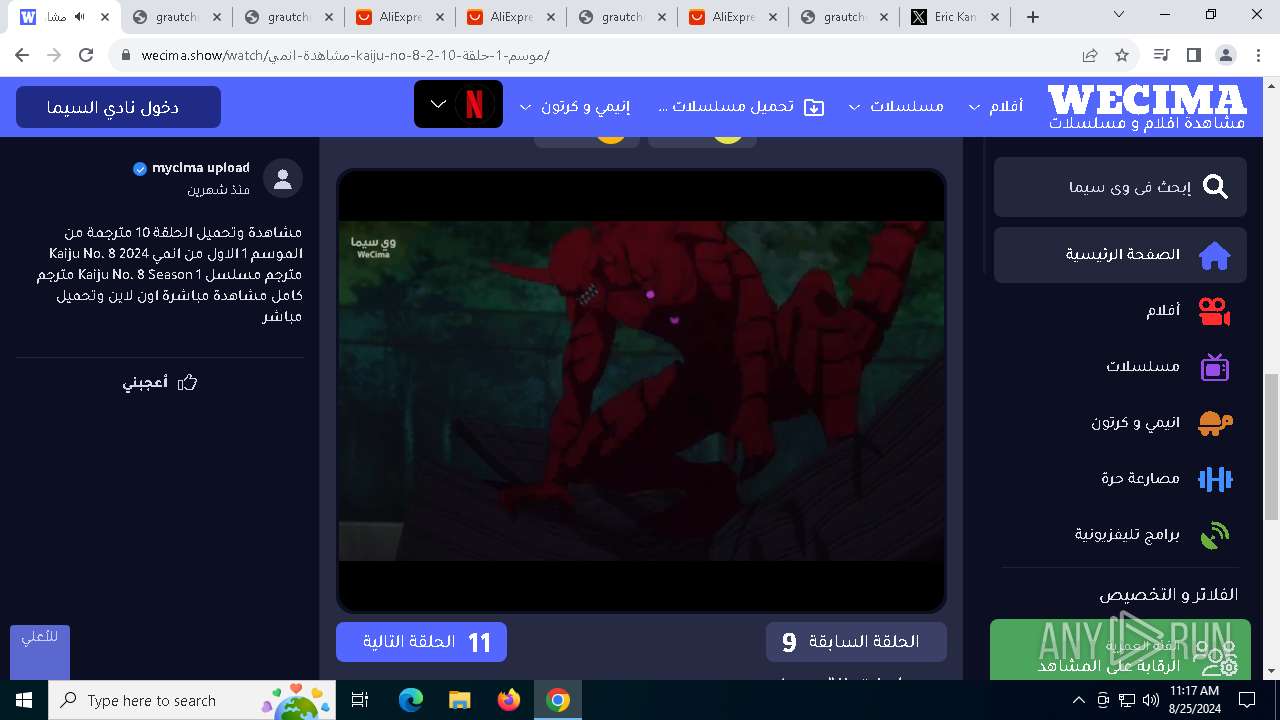Open برامج تليفزيونية satellite icon
The width and height of the screenshot is (1280, 720).
coord(1214,535)
